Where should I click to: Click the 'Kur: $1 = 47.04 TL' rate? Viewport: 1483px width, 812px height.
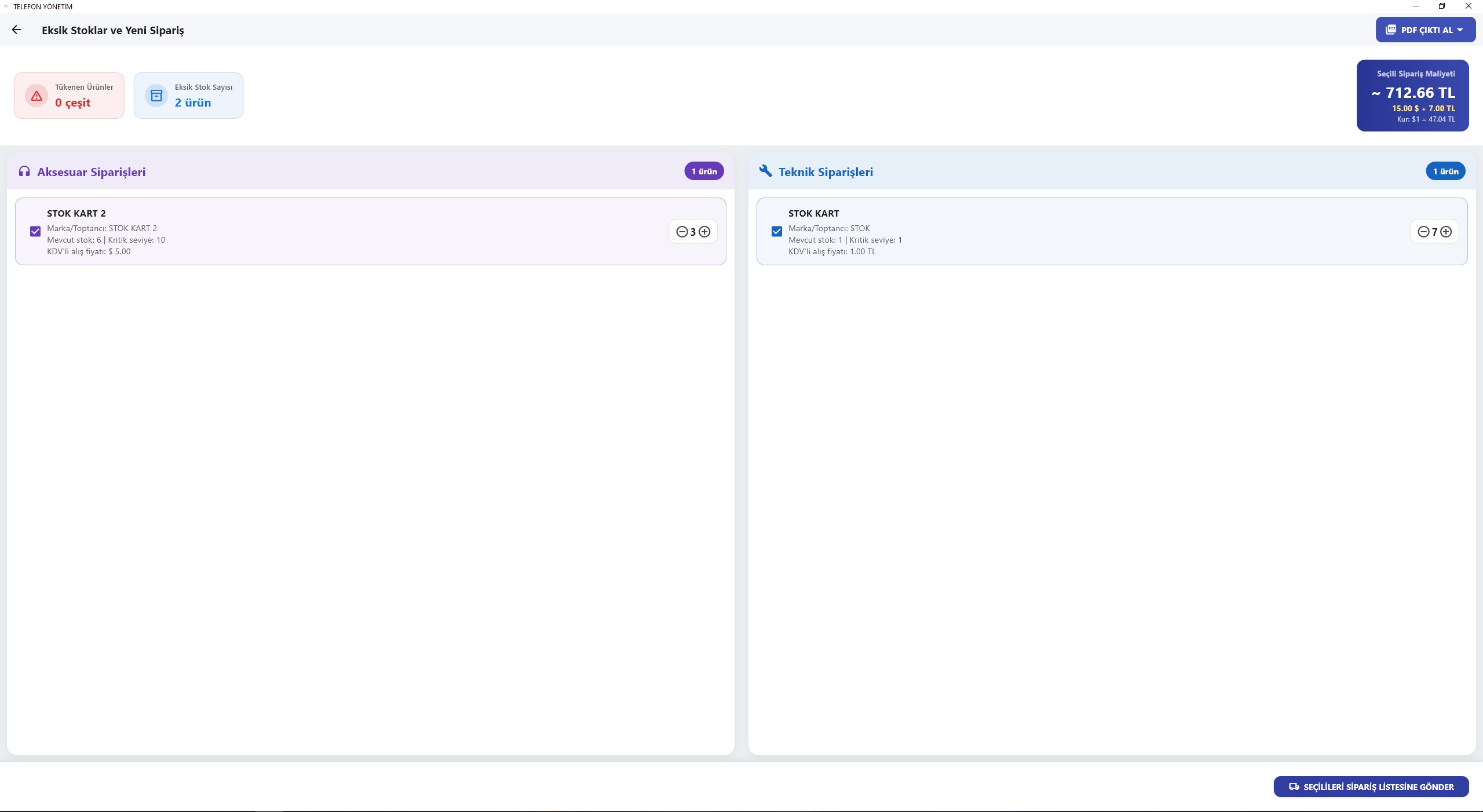[x=1426, y=119]
